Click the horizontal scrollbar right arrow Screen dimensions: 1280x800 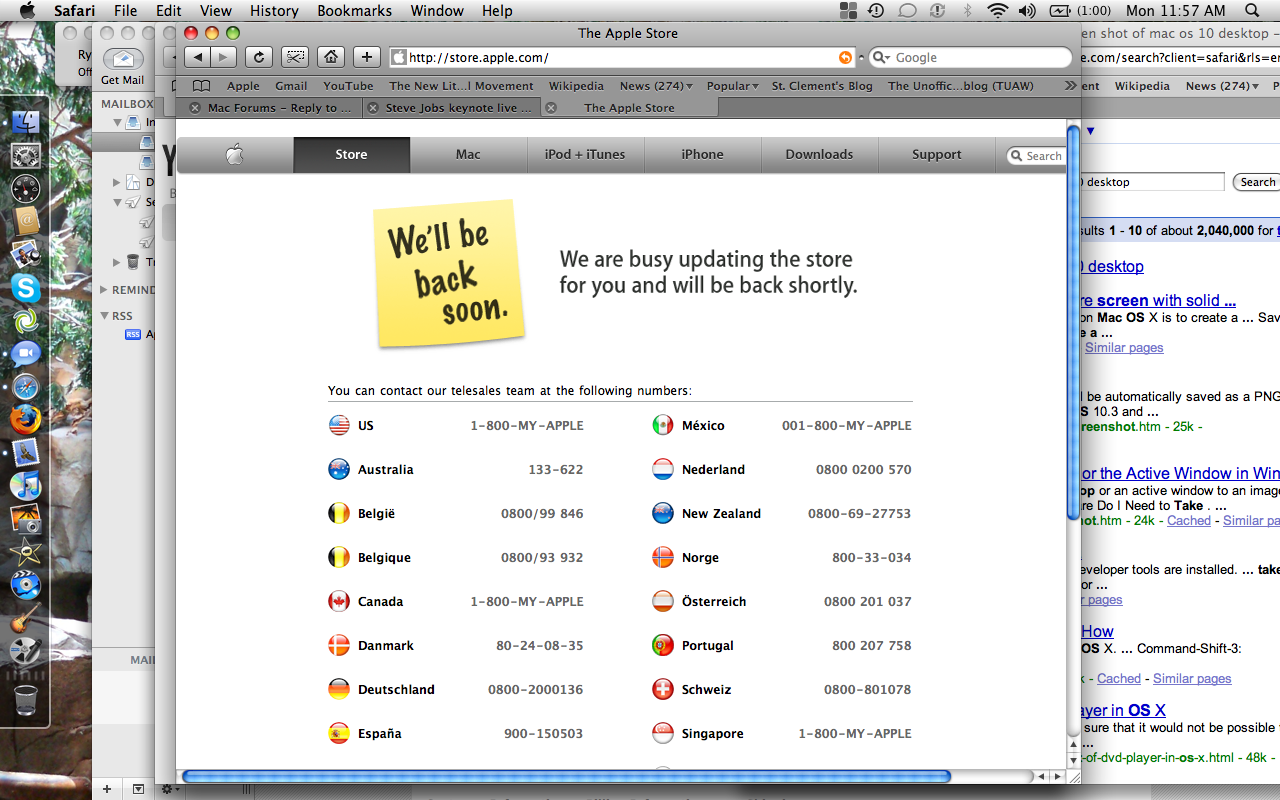point(1058,776)
